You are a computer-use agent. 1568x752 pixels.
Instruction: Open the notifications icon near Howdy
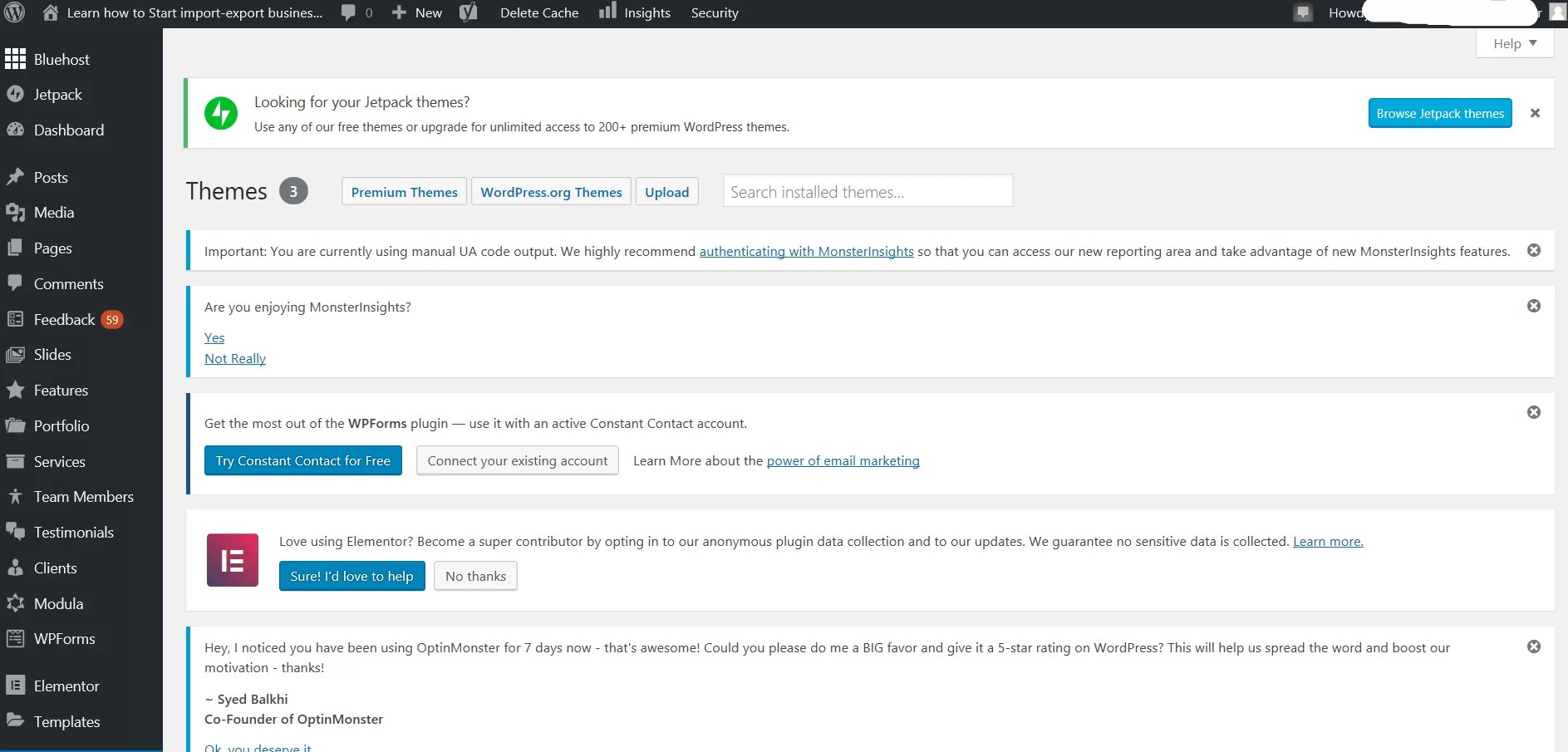coord(1303,13)
